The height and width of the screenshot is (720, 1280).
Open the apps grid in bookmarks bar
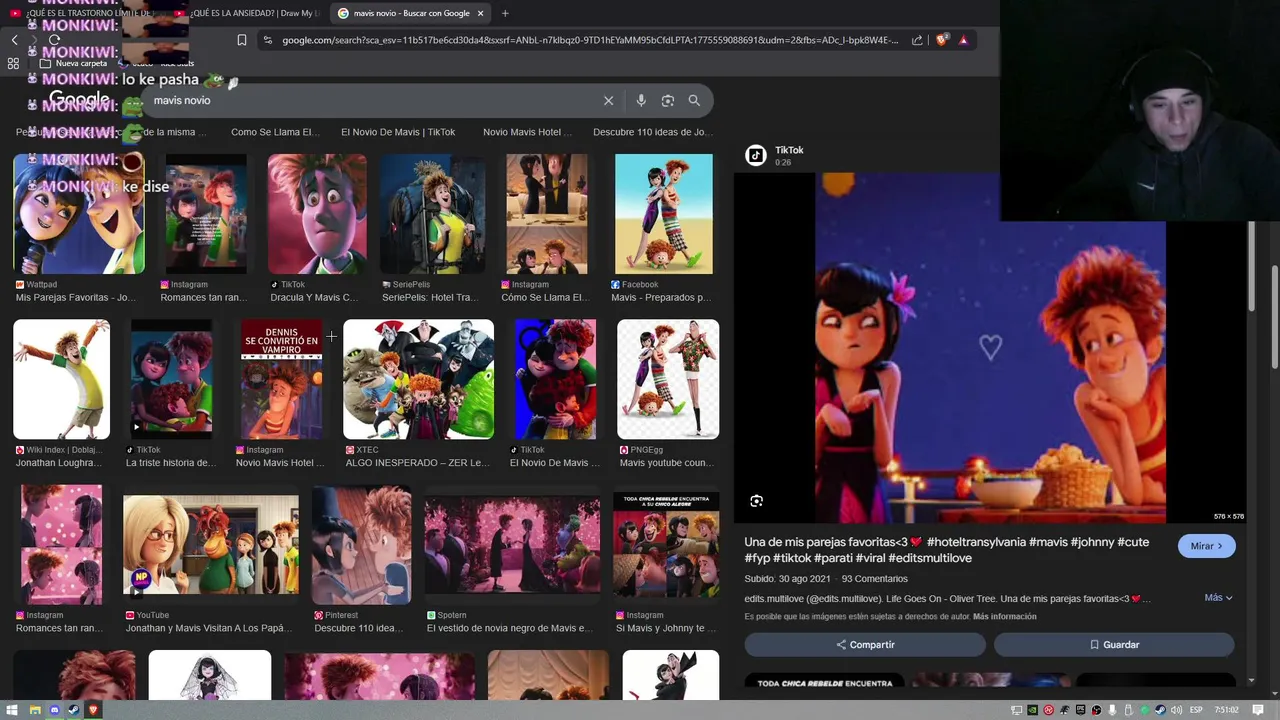coord(13,63)
